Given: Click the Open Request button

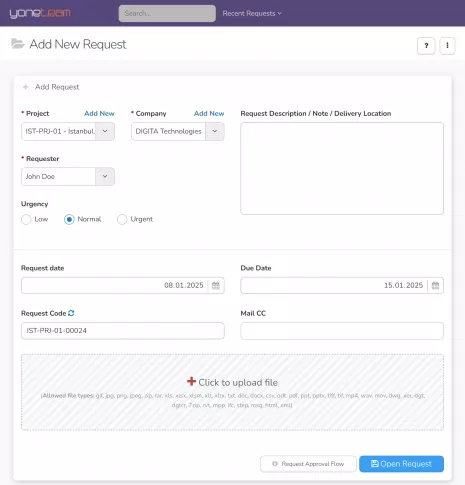Looking at the screenshot, I should 401,464.
